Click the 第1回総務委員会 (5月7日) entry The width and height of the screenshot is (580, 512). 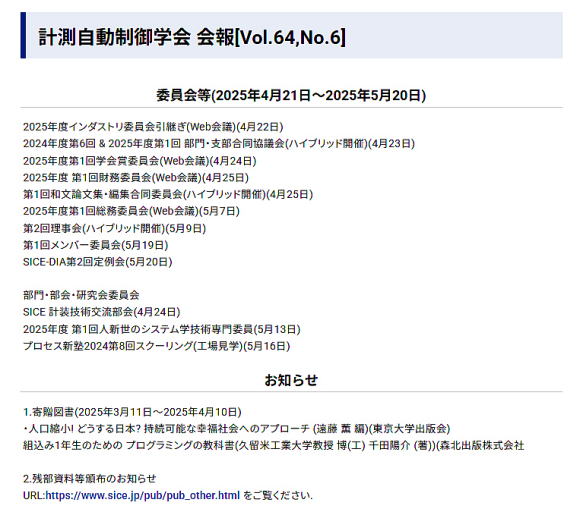(131, 211)
